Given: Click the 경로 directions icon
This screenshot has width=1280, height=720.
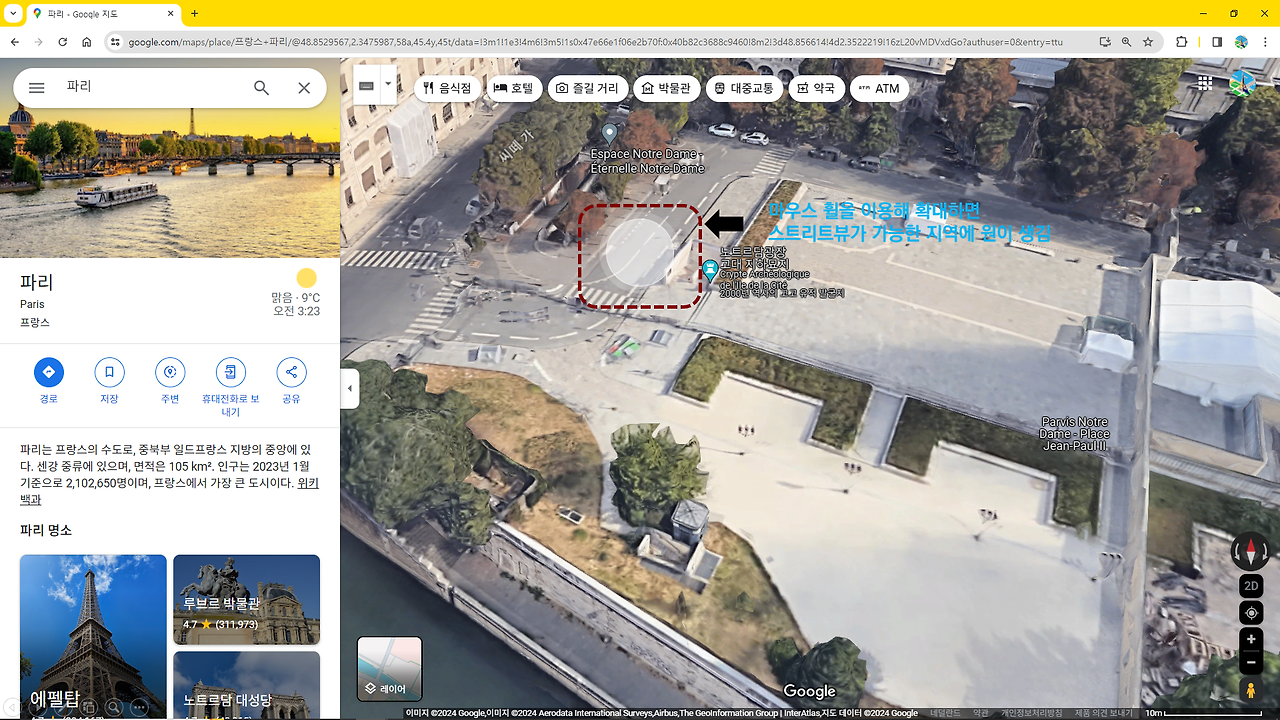Looking at the screenshot, I should (x=49, y=373).
